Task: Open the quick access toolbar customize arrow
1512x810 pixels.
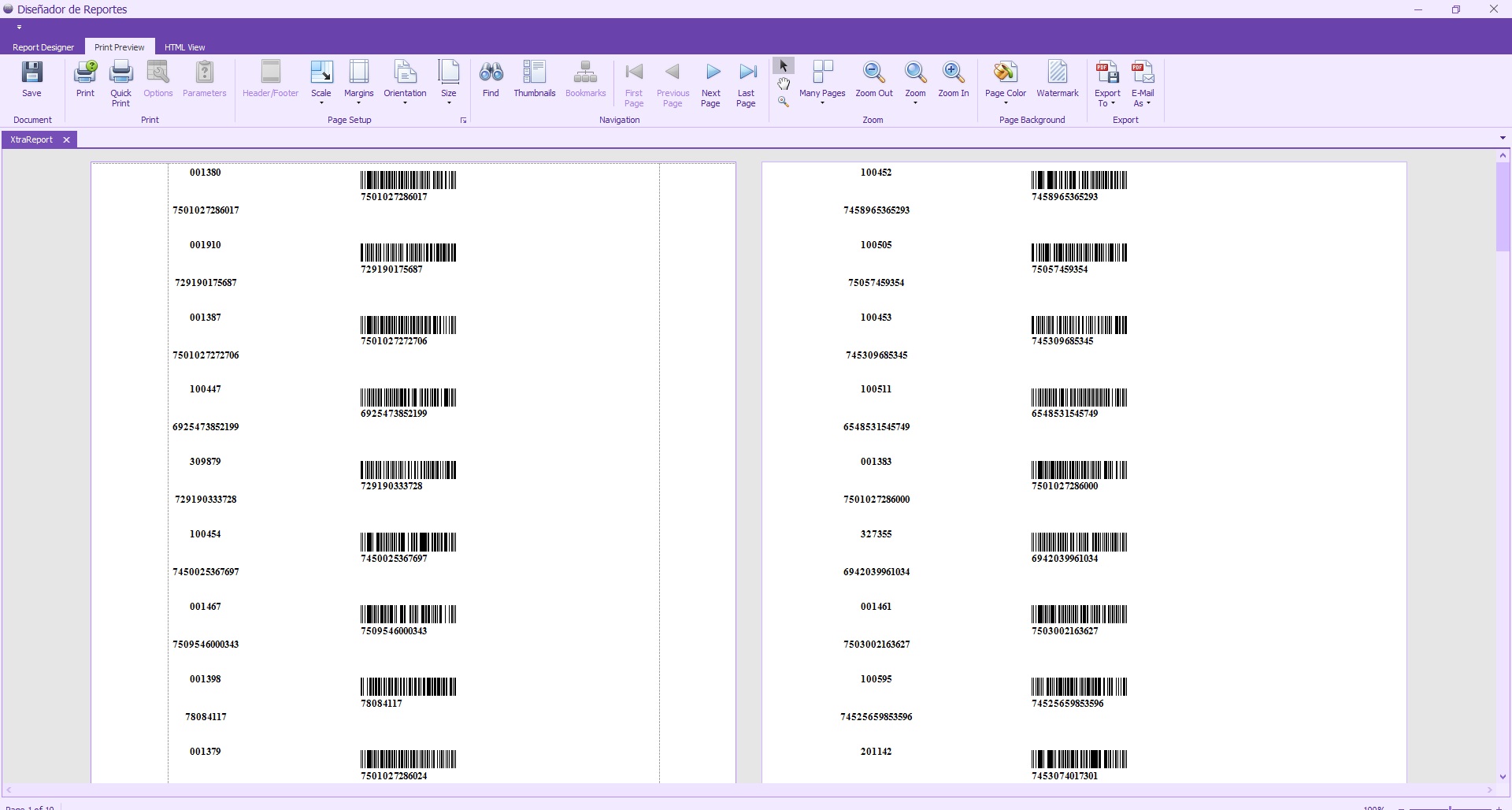Action: click(19, 28)
